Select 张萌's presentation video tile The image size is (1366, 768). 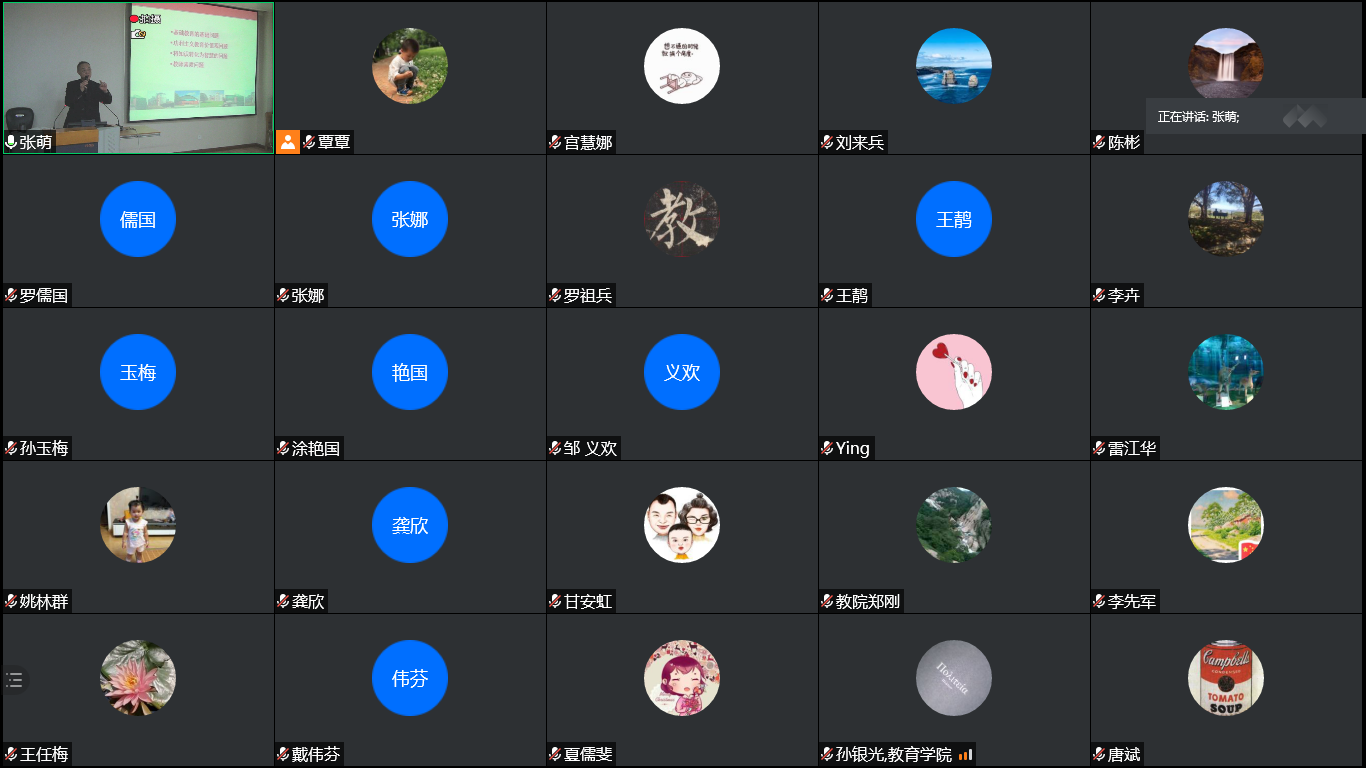pos(138,77)
